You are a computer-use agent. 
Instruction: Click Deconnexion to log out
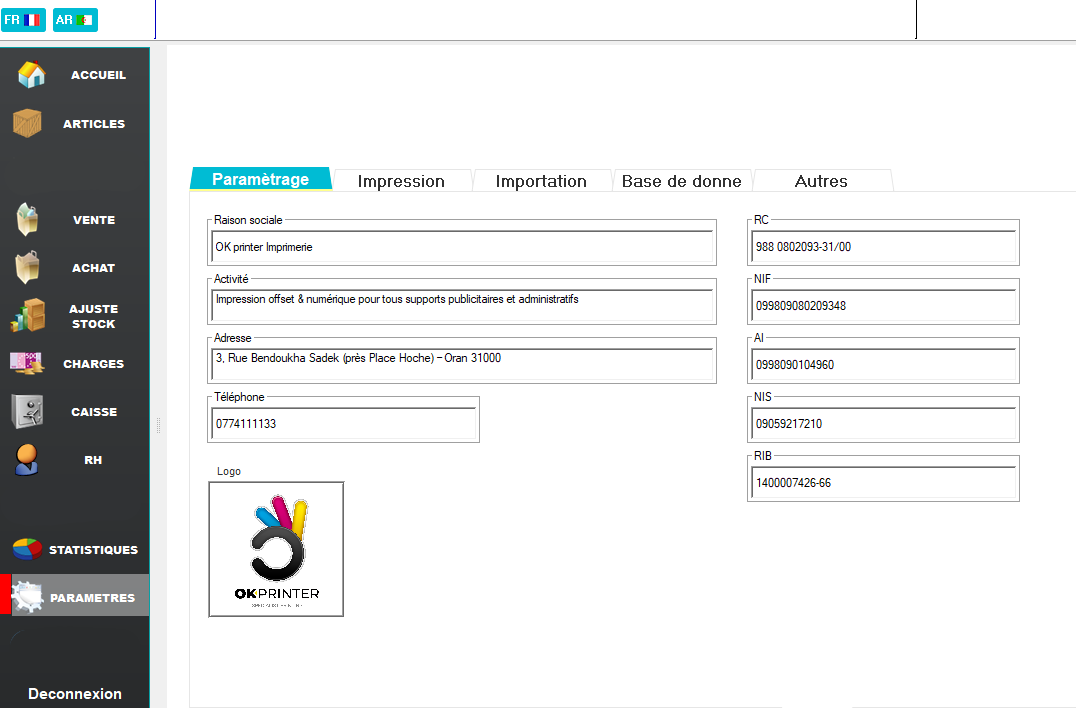[75, 694]
